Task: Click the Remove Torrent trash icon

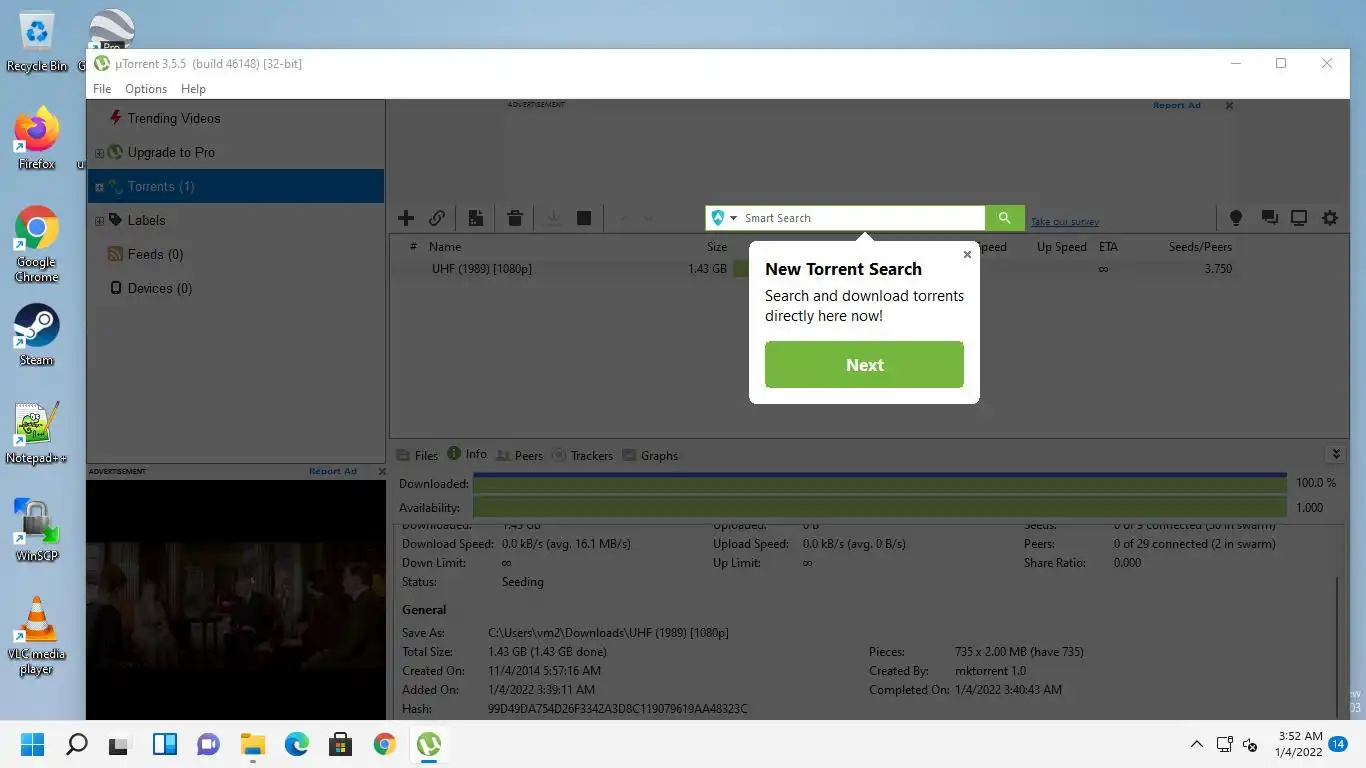Action: 515,218
